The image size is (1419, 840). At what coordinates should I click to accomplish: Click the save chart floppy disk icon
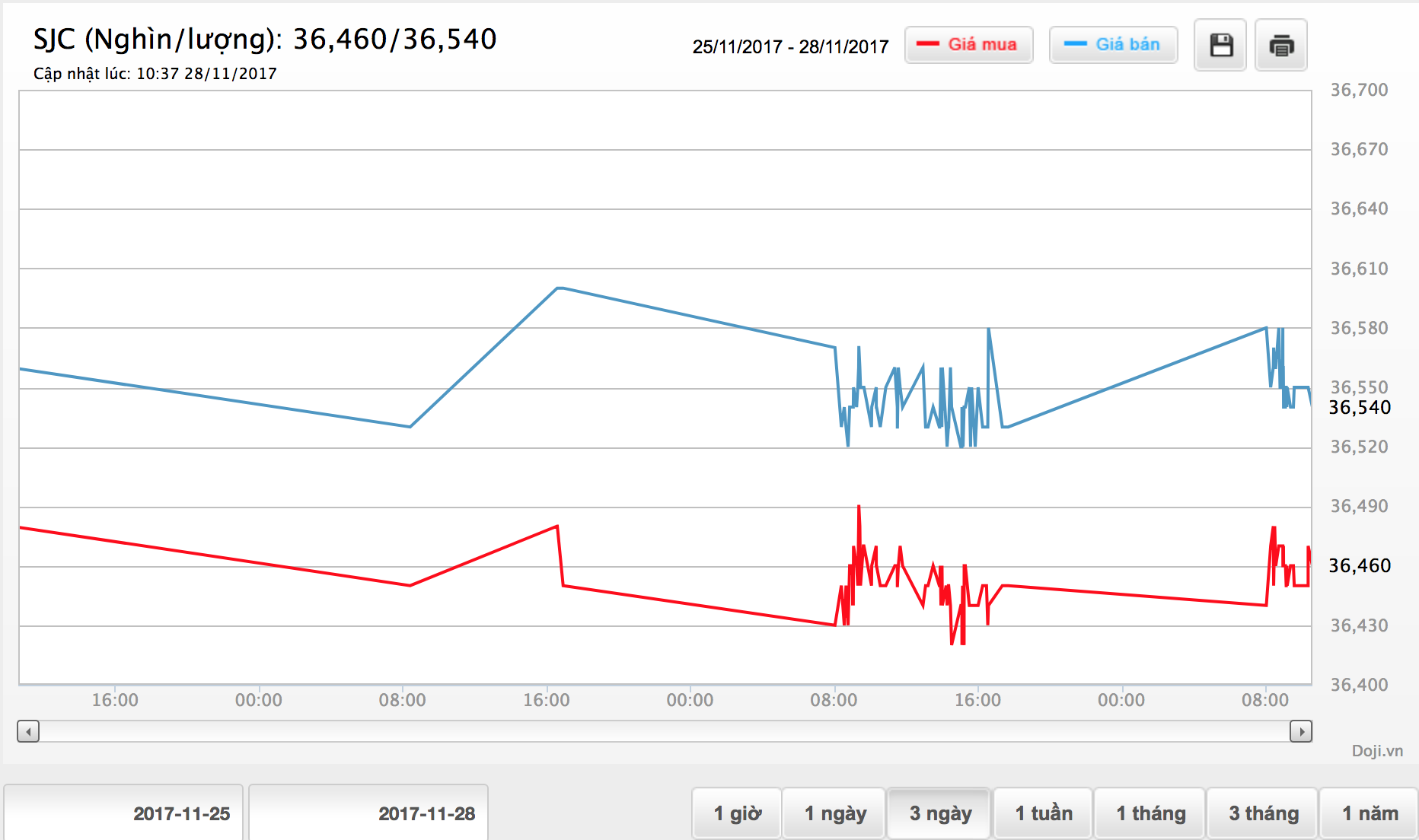[1220, 46]
